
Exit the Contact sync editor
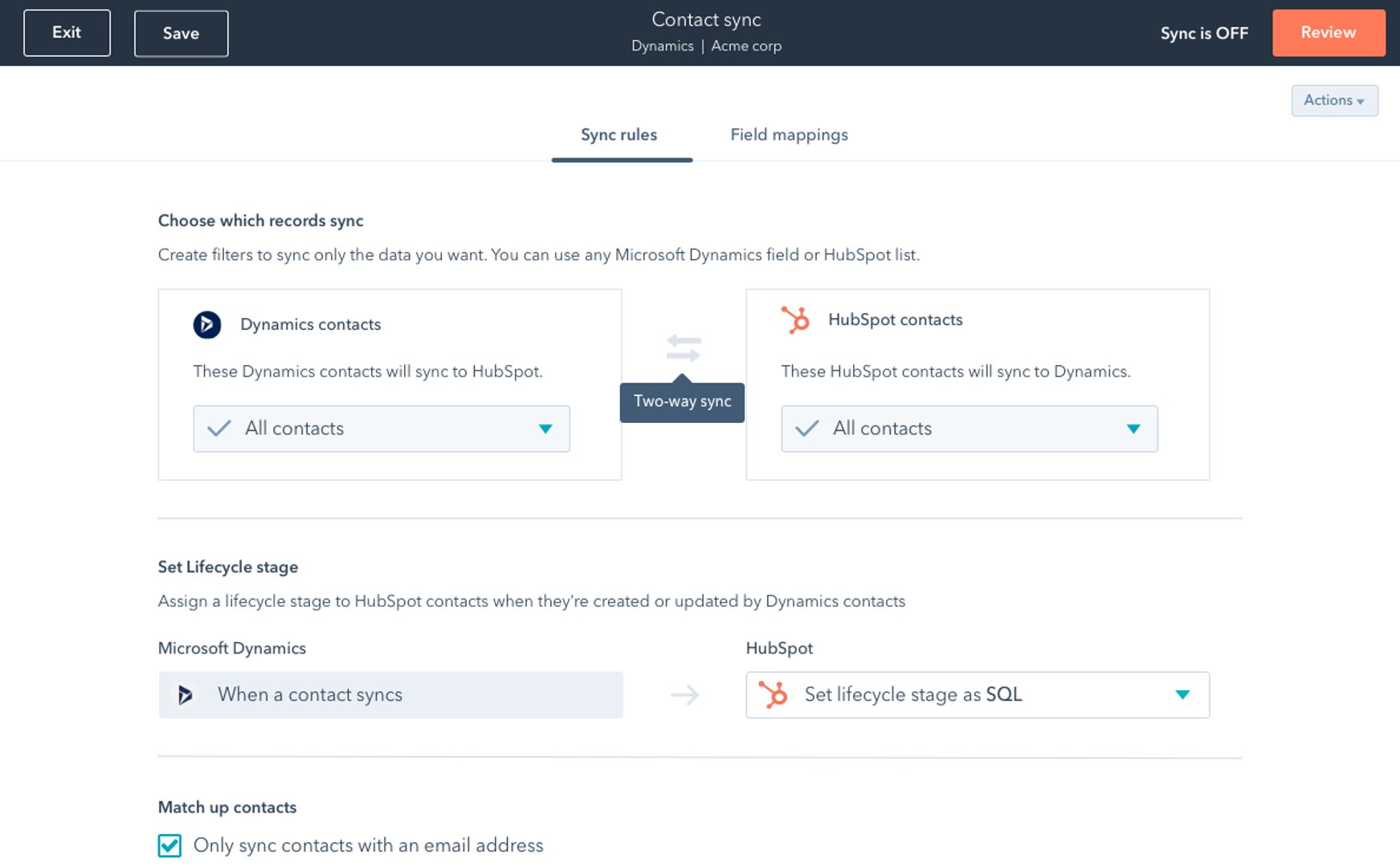pyautogui.click(x=67, y=32)
